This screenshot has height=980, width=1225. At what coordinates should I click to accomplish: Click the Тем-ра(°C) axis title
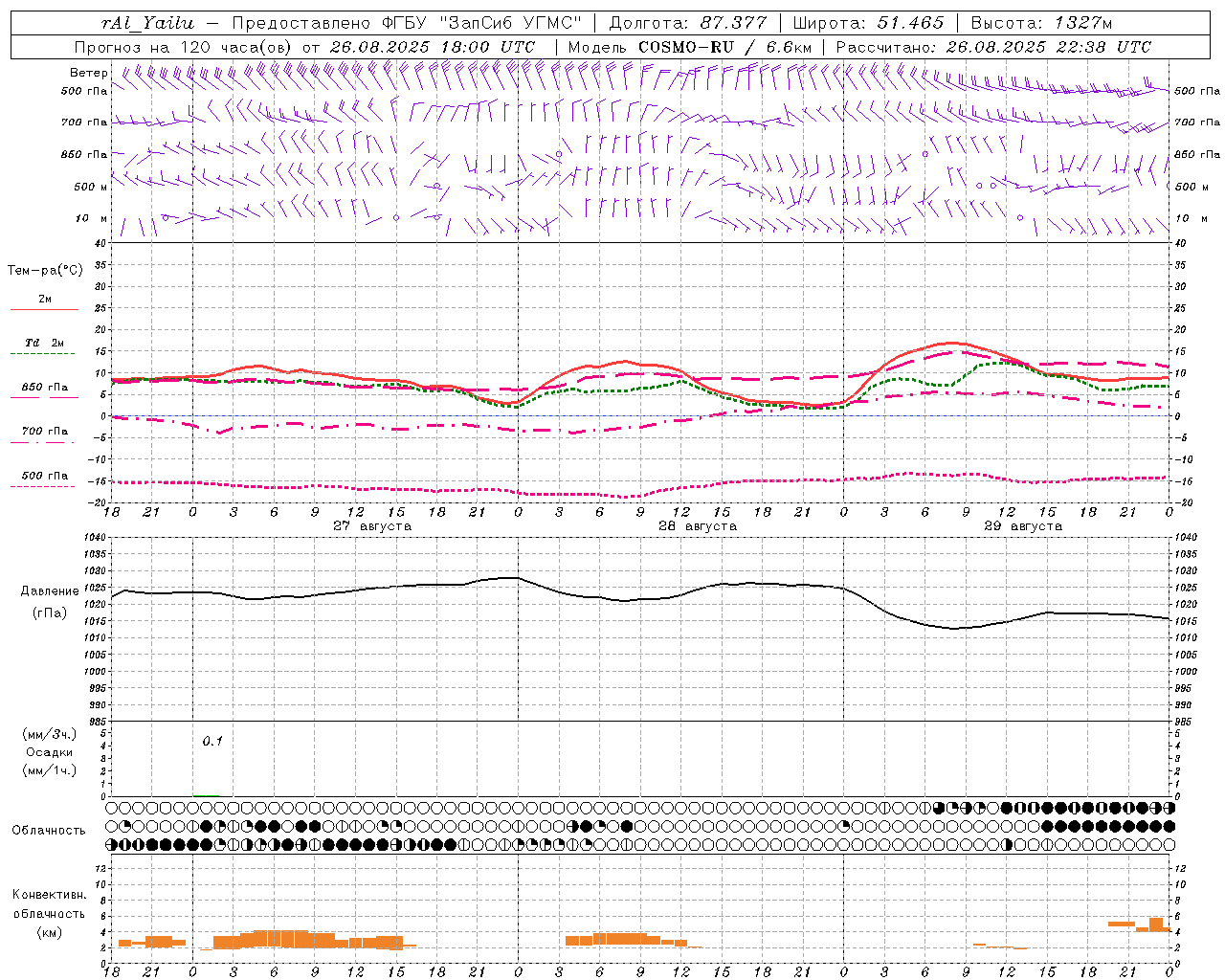pos(45,271)
